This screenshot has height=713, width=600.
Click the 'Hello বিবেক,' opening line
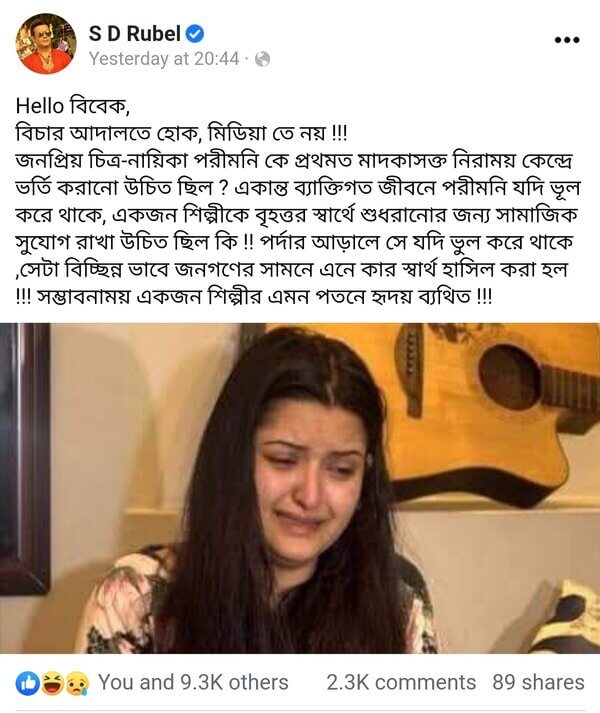(x=73, y=106)
